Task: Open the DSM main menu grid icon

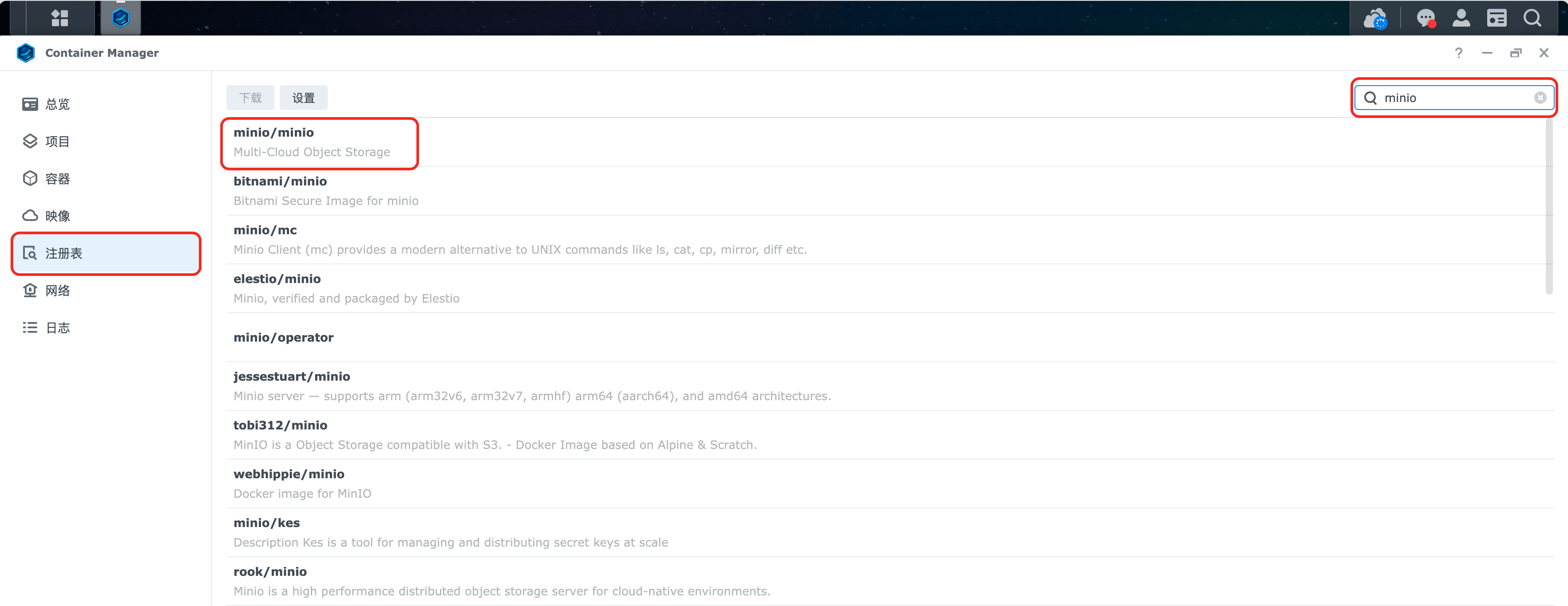Action: tap(59, 18)
